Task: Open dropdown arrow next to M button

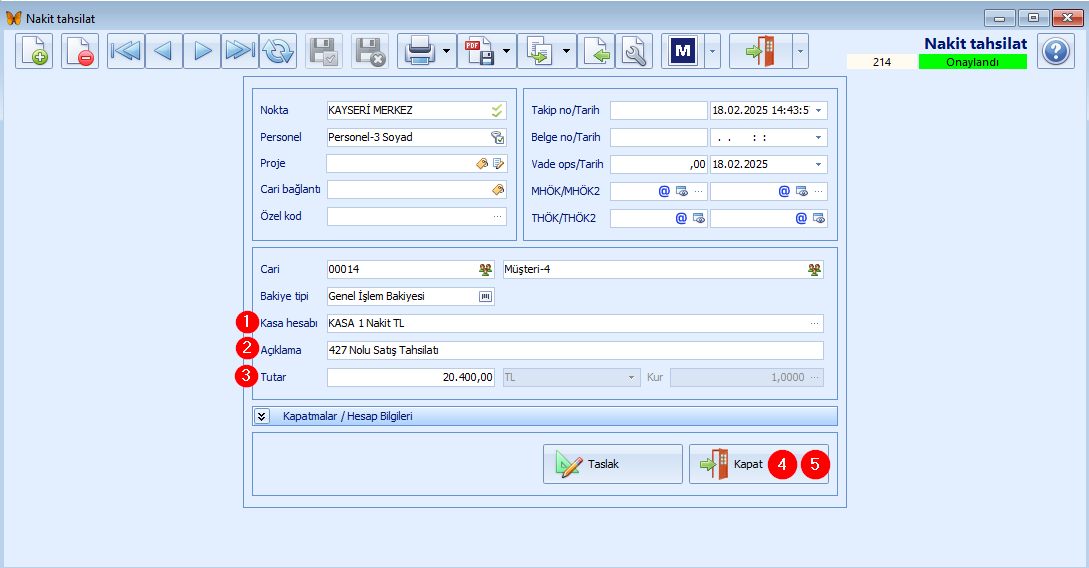Action: (712, 51)
